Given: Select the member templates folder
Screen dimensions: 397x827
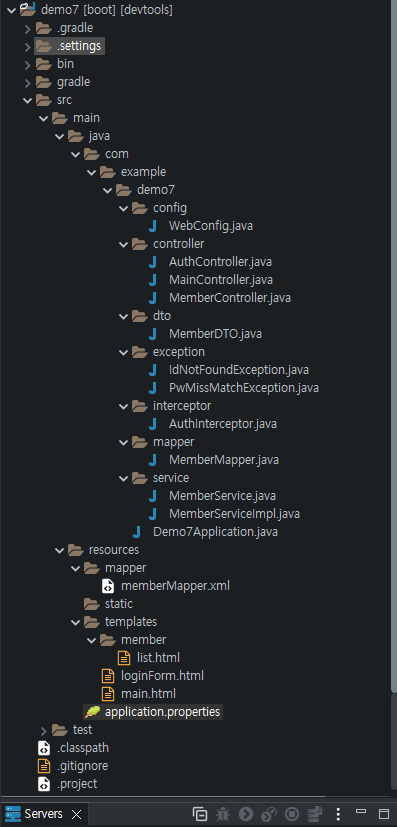Looking at the screenshot, I should 143,640.
